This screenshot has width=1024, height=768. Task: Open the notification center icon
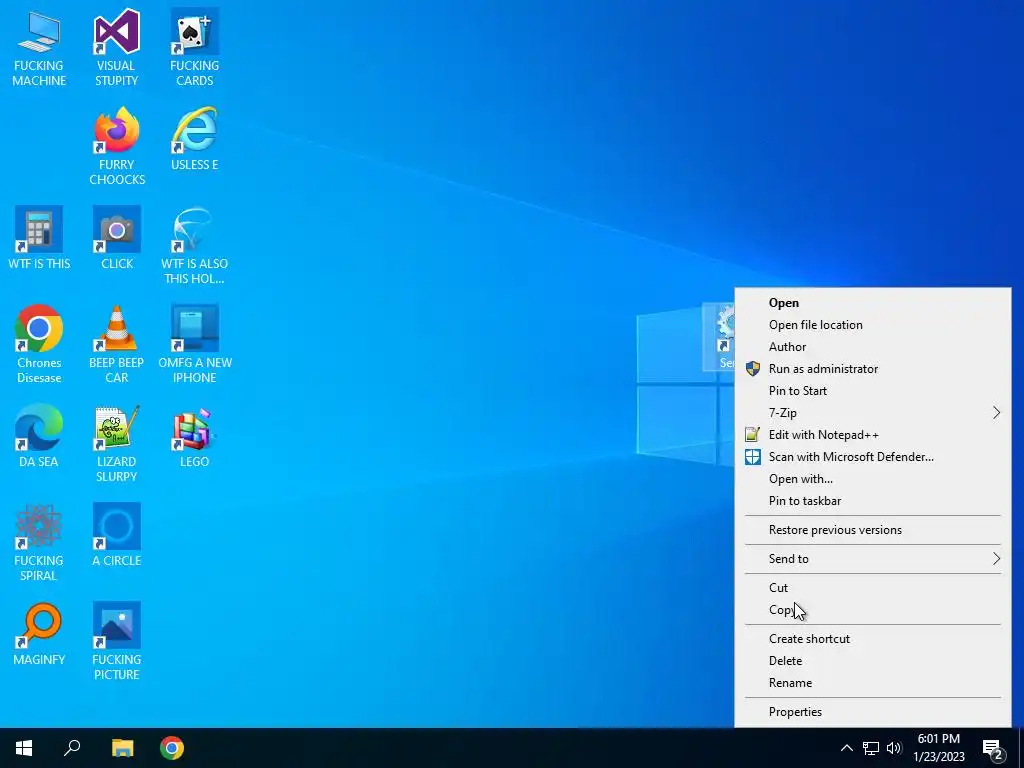click(x=993, y=748)
